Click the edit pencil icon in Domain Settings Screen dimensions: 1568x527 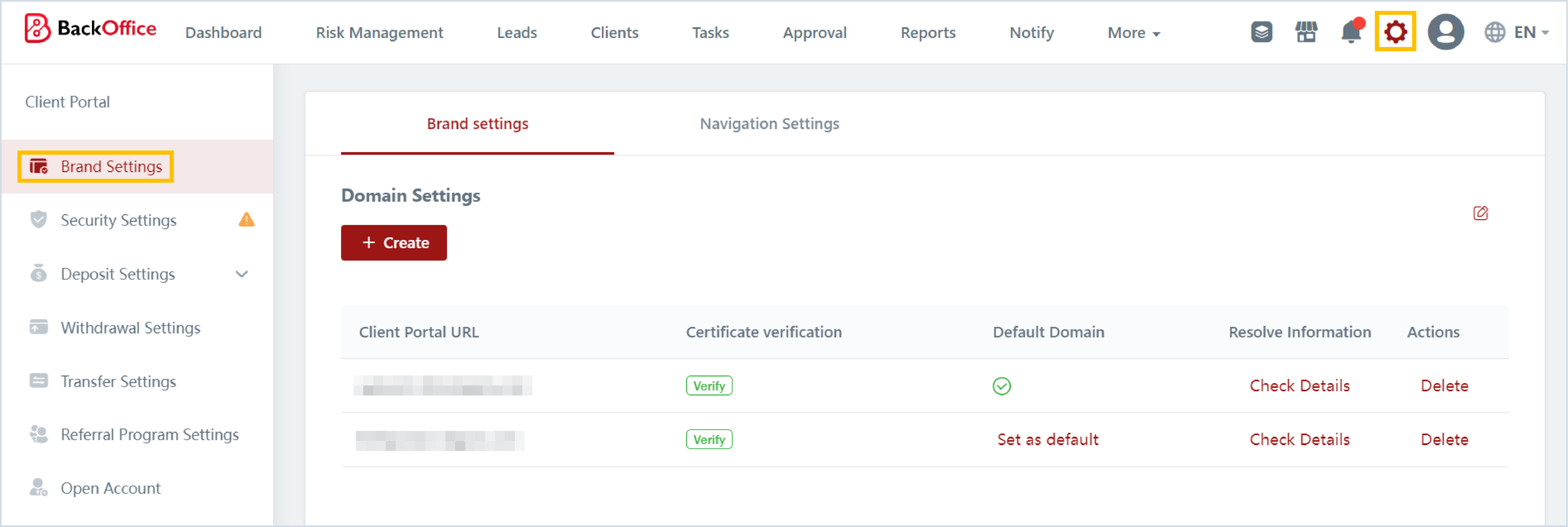[x=1480, y=213]
